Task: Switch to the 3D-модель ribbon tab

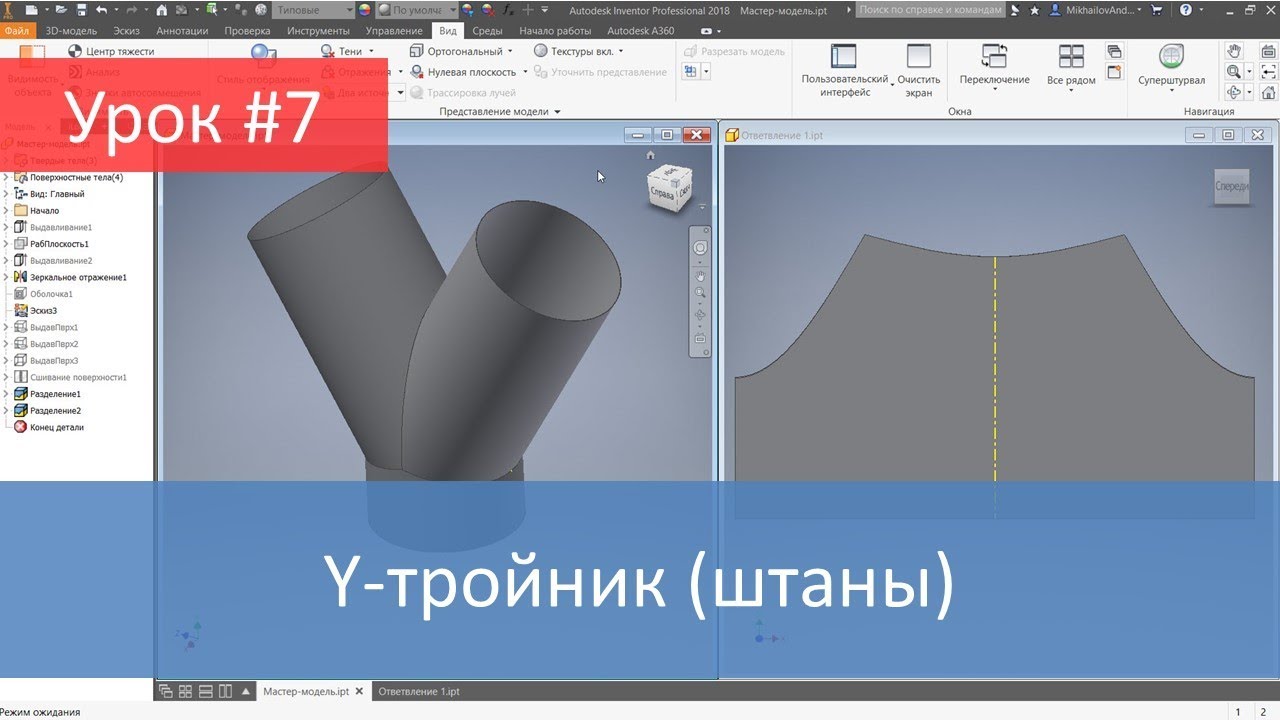Action: point(72,31)
